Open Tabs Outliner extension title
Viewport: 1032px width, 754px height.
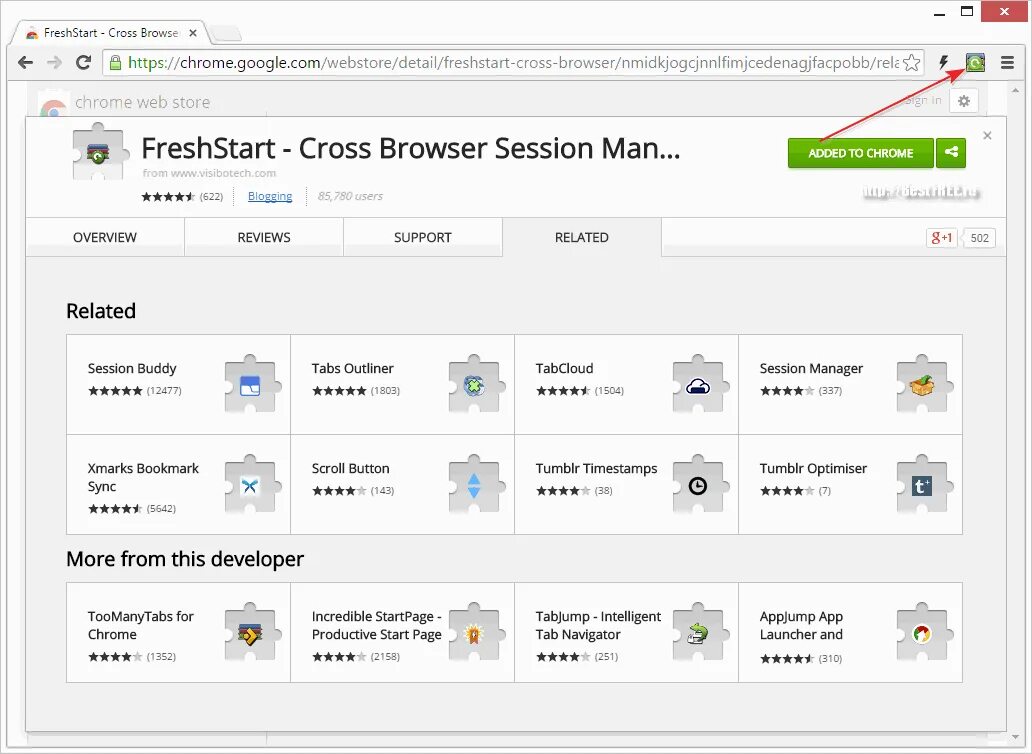click(x=353, y=368)
